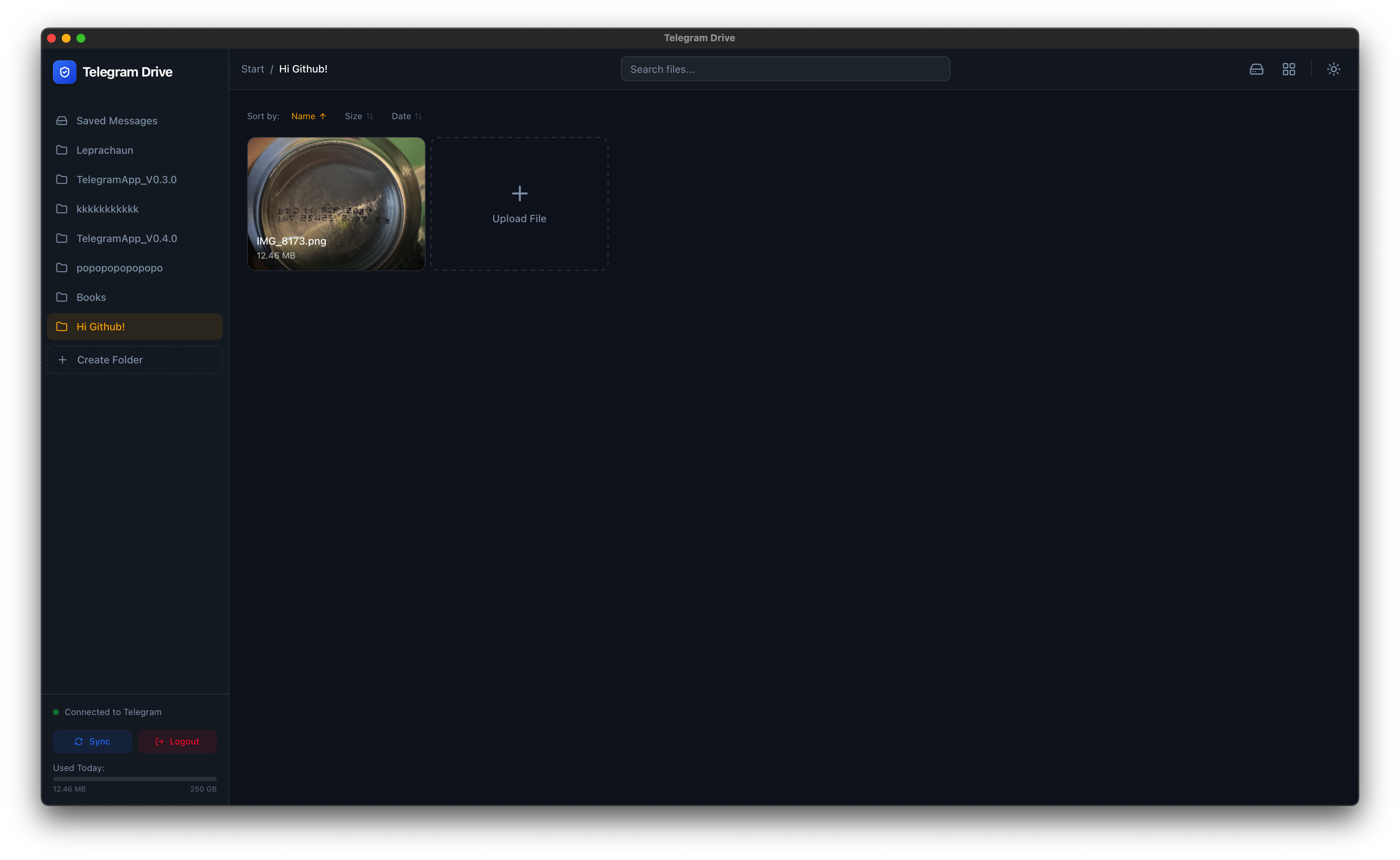Click the Search files input field

[785, 70]
